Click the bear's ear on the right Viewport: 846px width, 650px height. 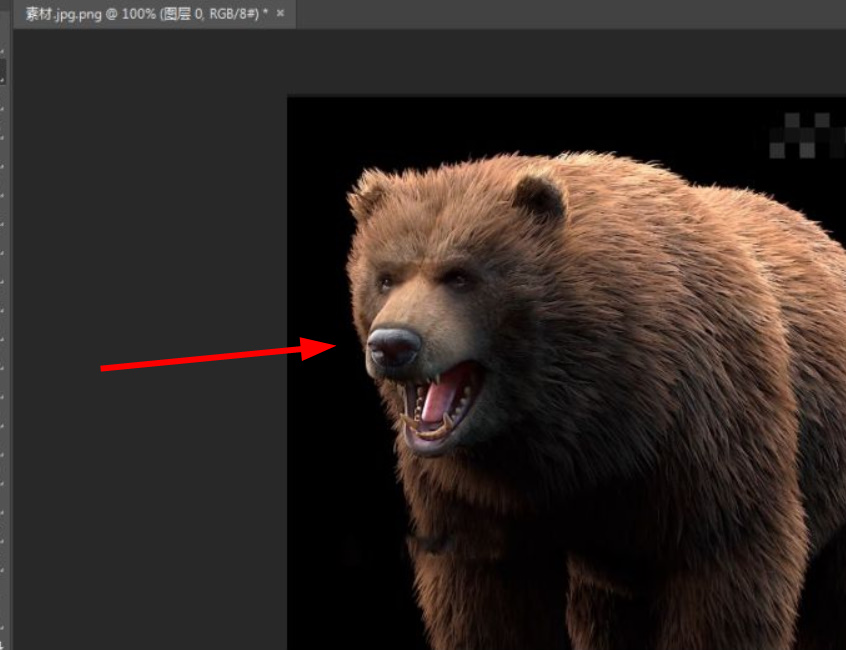click(x=540, y=197)
